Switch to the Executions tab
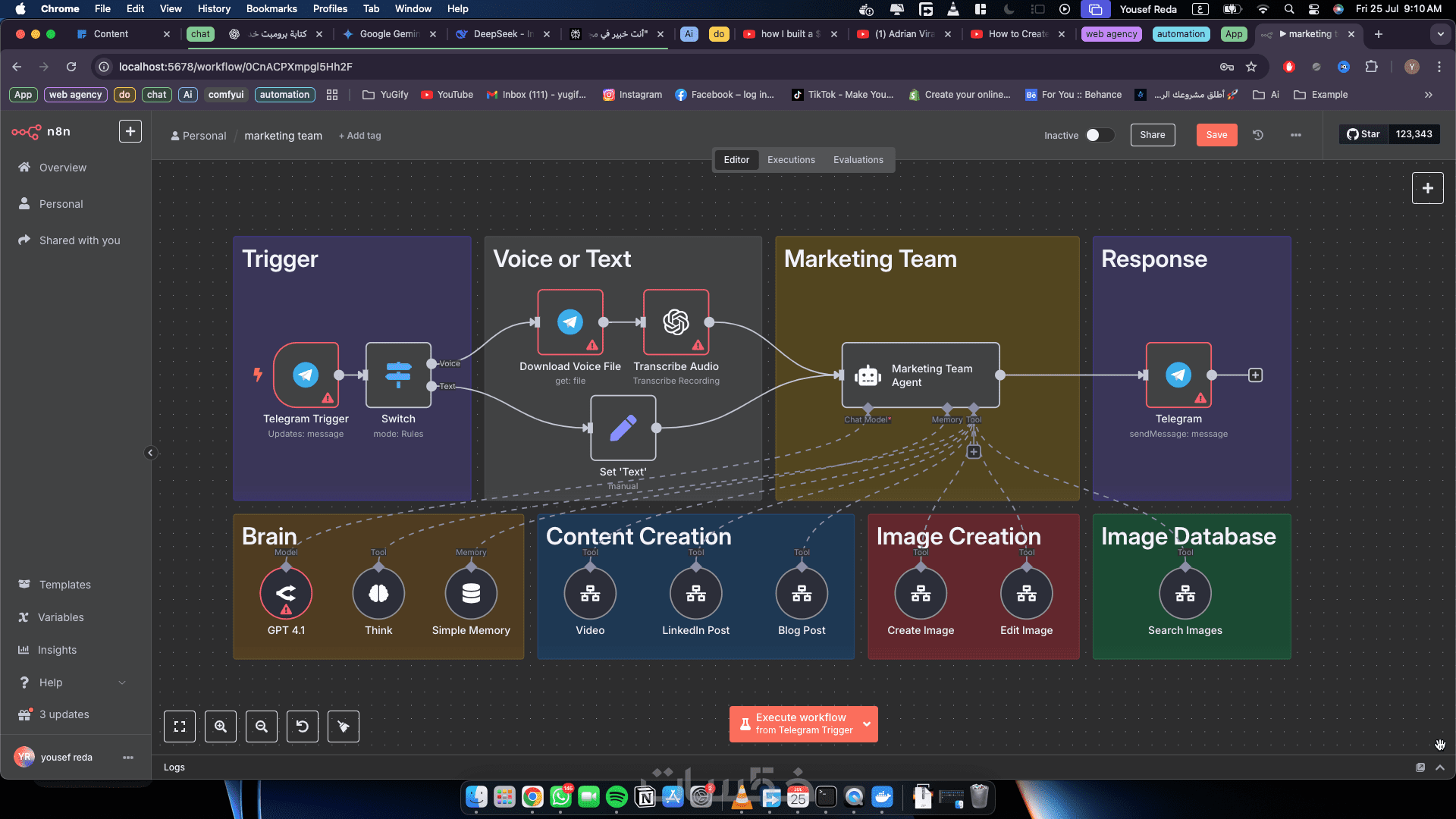1456x819 pixels. pos(791,160)
